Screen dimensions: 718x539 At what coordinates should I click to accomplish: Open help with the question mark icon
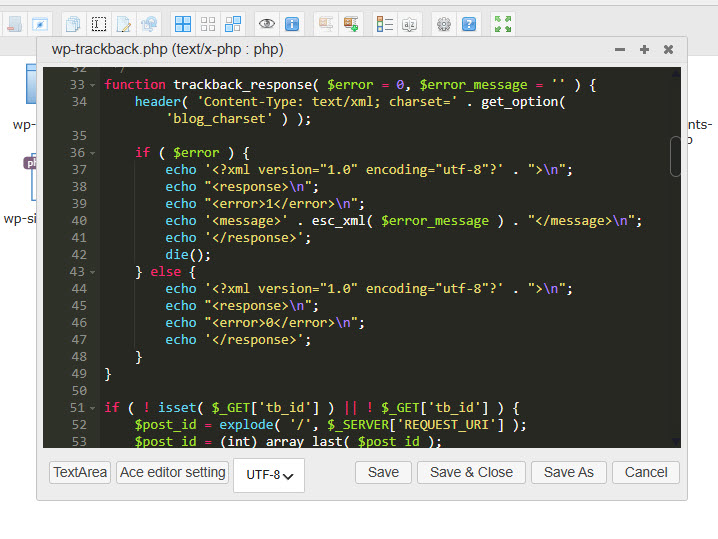(x=469, y=24)
